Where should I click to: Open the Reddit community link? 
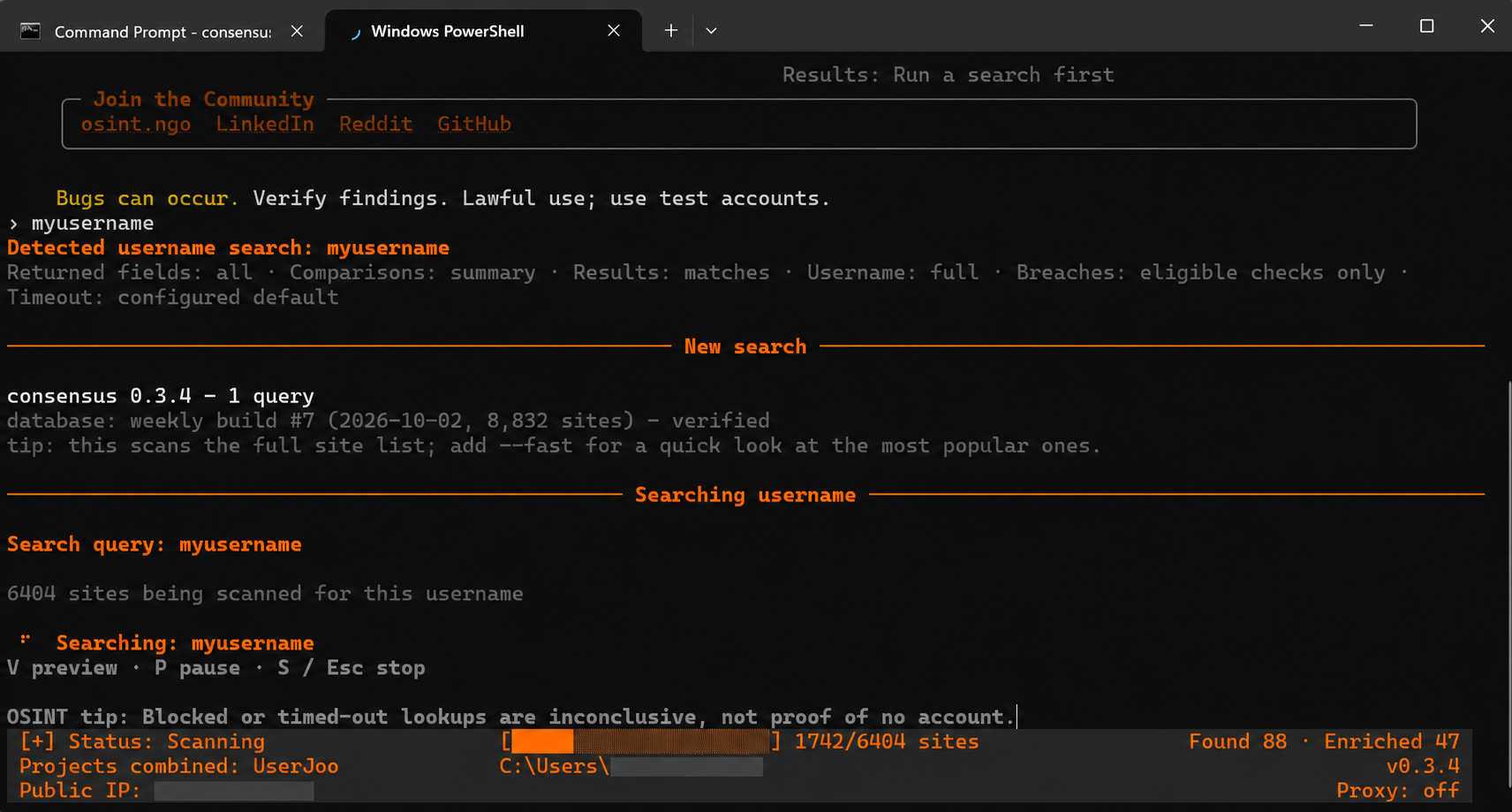click(375, 124)
